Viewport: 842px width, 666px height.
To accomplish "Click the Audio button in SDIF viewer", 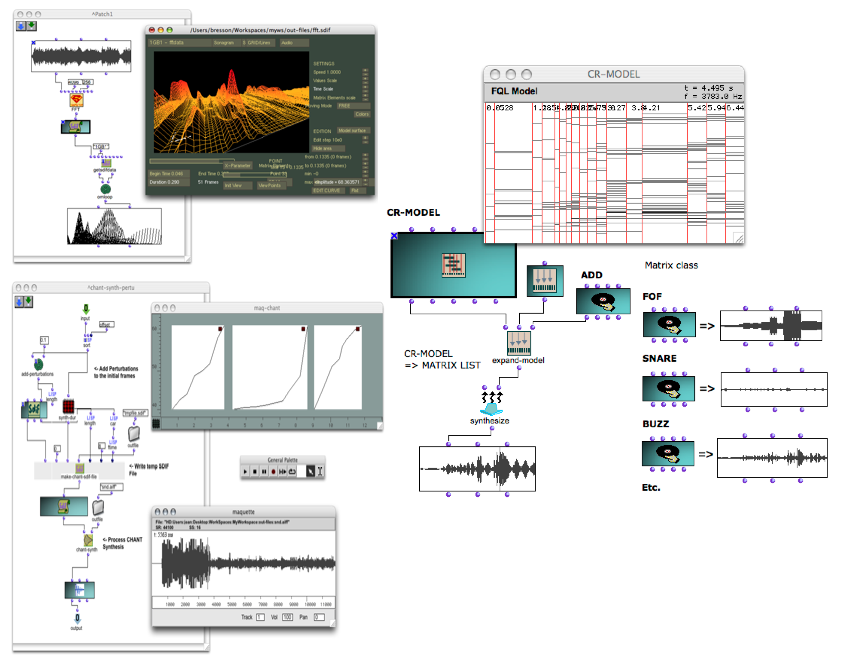I will (x=294, y=42).
